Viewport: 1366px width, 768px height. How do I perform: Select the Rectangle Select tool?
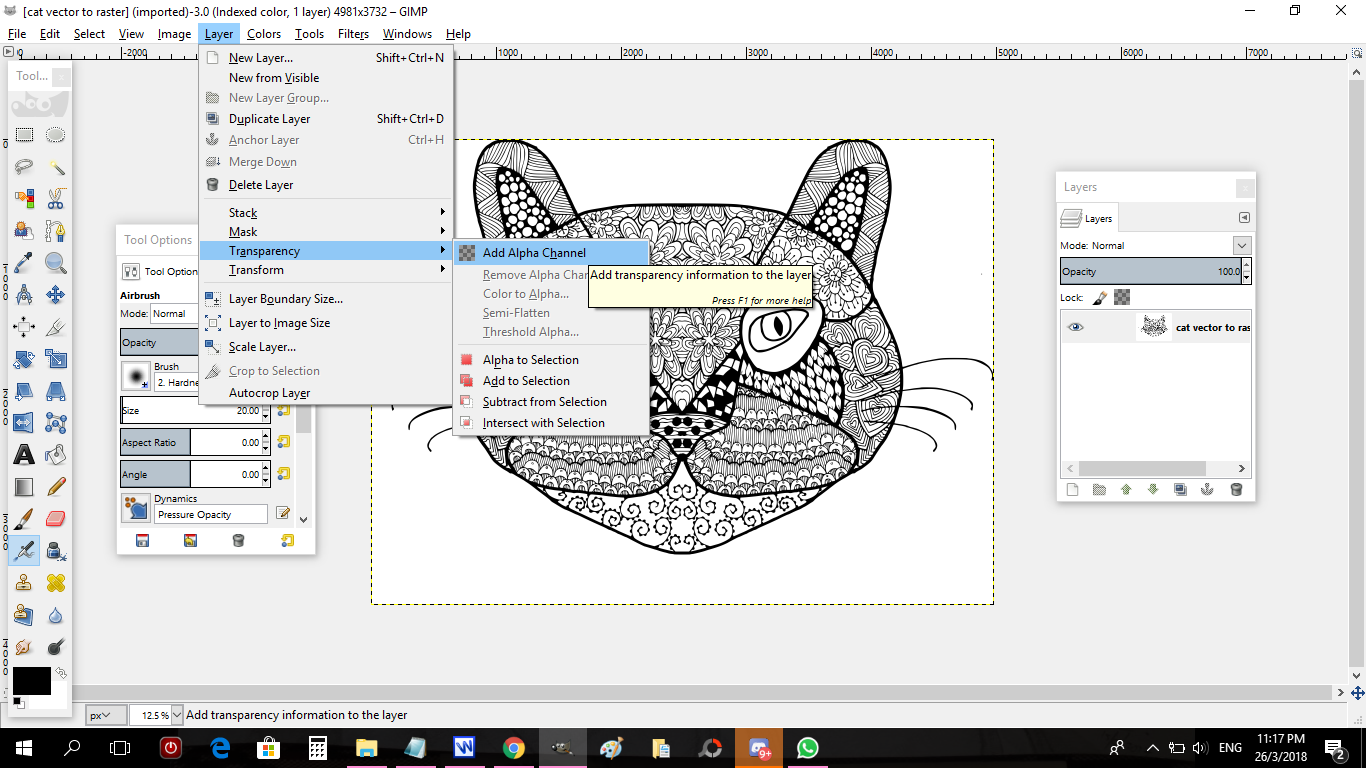(x=25, y=135)
